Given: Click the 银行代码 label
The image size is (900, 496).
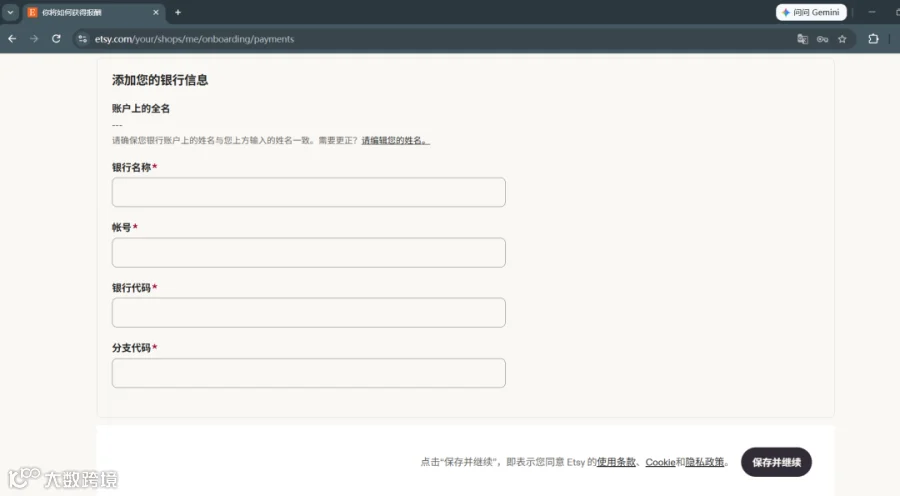Looking at the screenshot, I should pos(131,288).
